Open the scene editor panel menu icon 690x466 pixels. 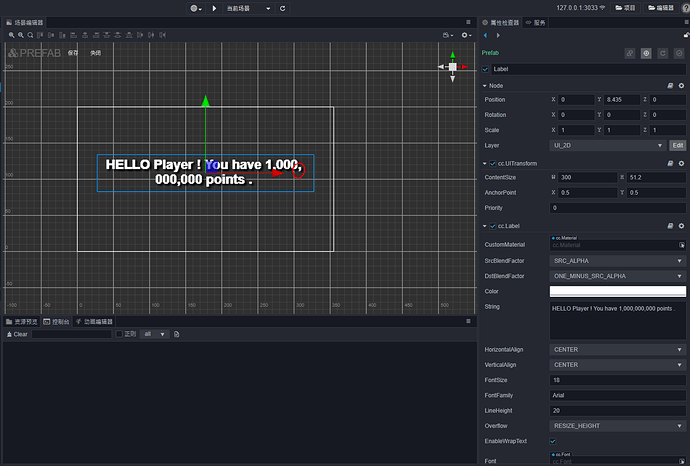pos(468,22)
